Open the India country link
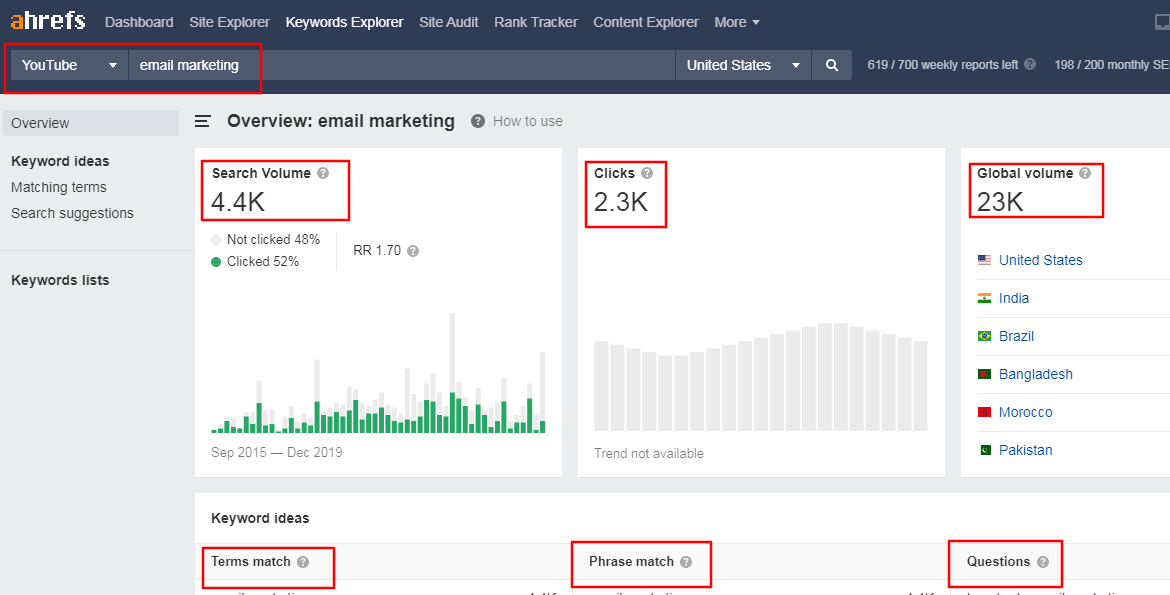Image resolution: width=1170 pixels, height=595 pixels. point(1013,297)
